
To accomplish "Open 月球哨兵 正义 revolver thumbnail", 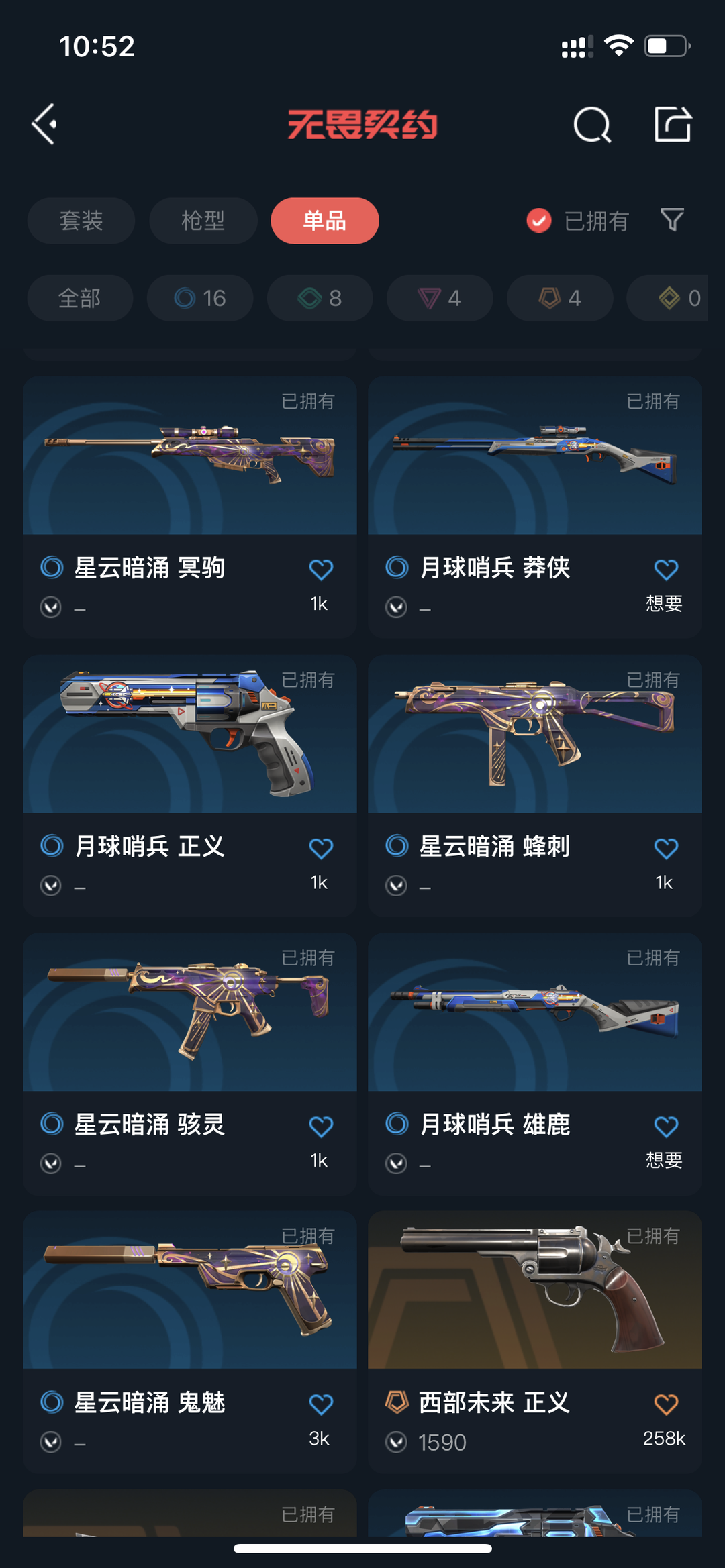I will point(190,734).
